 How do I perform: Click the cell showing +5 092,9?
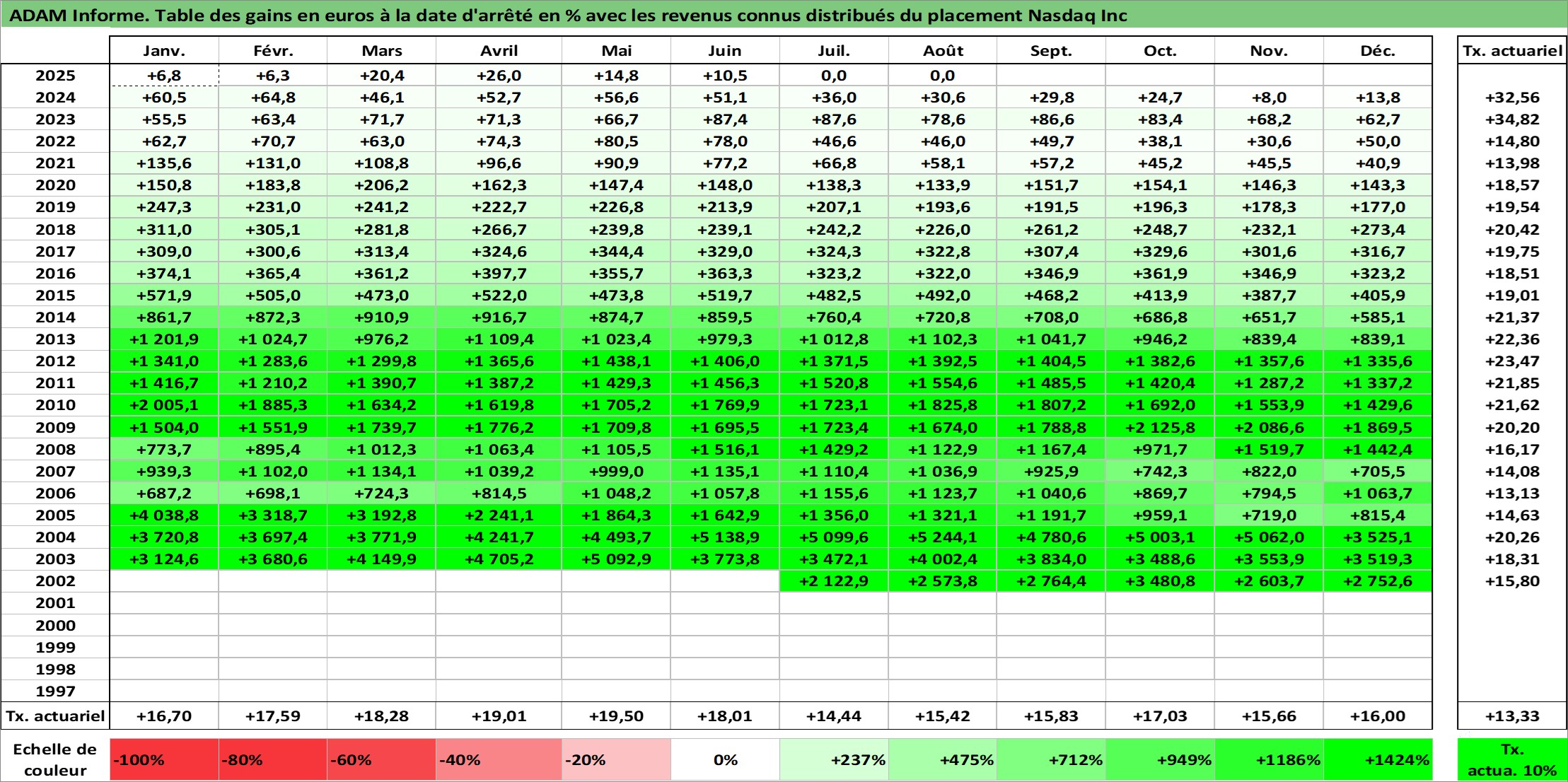(617, 559)
